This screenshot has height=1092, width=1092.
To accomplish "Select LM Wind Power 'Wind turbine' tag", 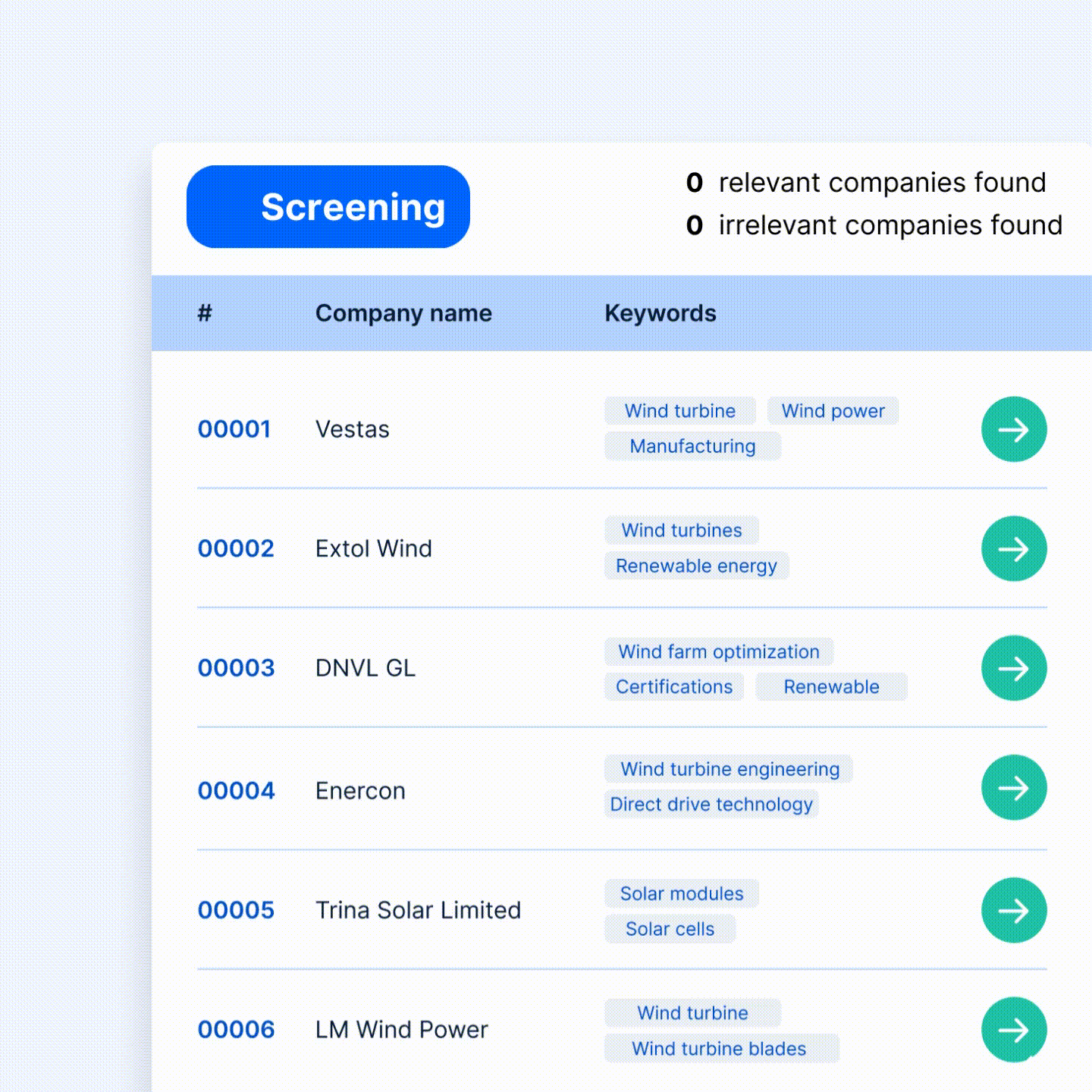I will (693, 1013).
